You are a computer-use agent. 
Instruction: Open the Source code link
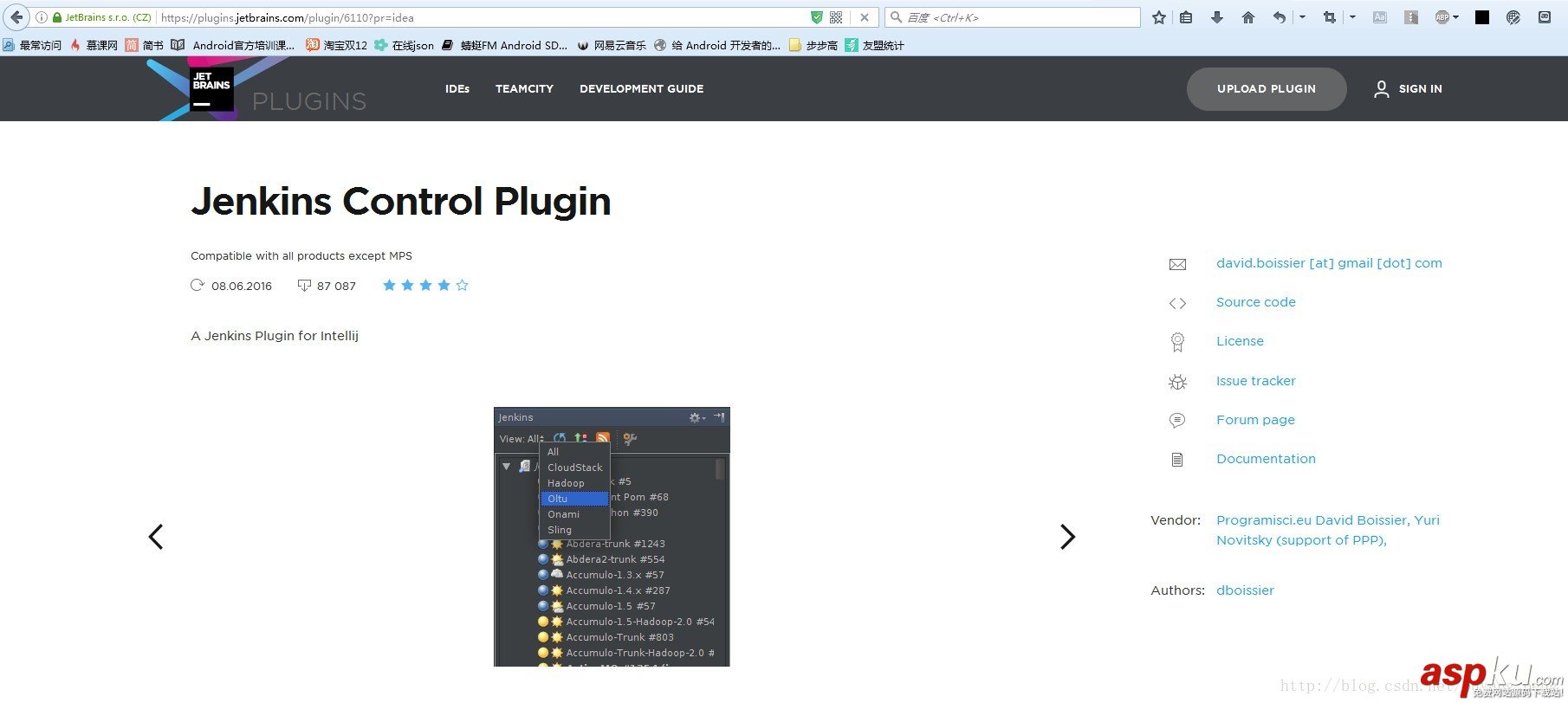click(1256, 302)
